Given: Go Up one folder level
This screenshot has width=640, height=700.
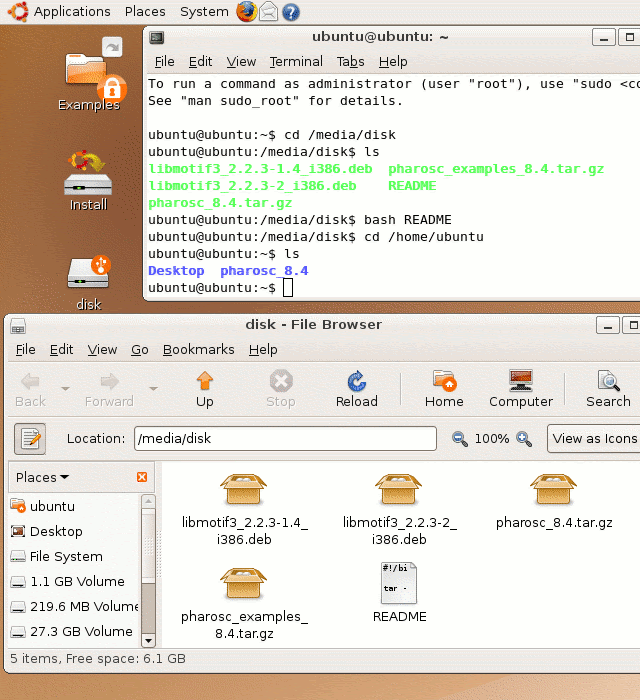Looking at the screenshot, I should click(205, 390).
